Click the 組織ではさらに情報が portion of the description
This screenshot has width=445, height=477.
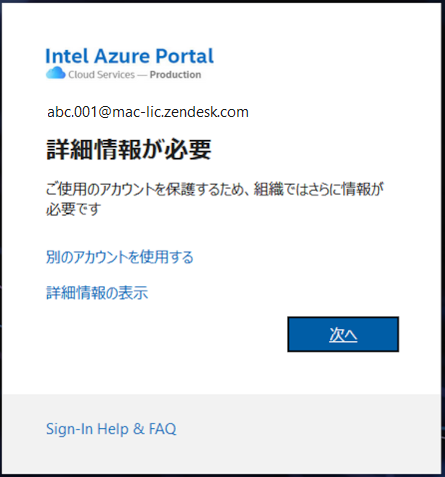point(319,189)
